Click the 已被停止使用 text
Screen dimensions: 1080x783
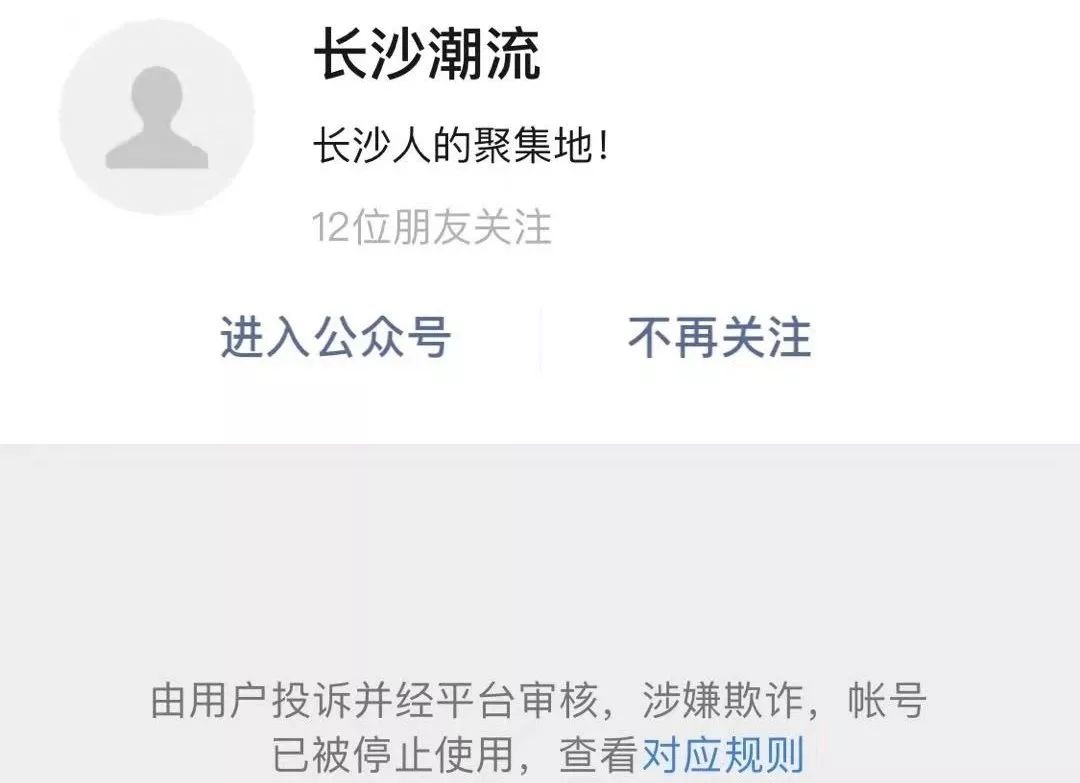[393, 755]
